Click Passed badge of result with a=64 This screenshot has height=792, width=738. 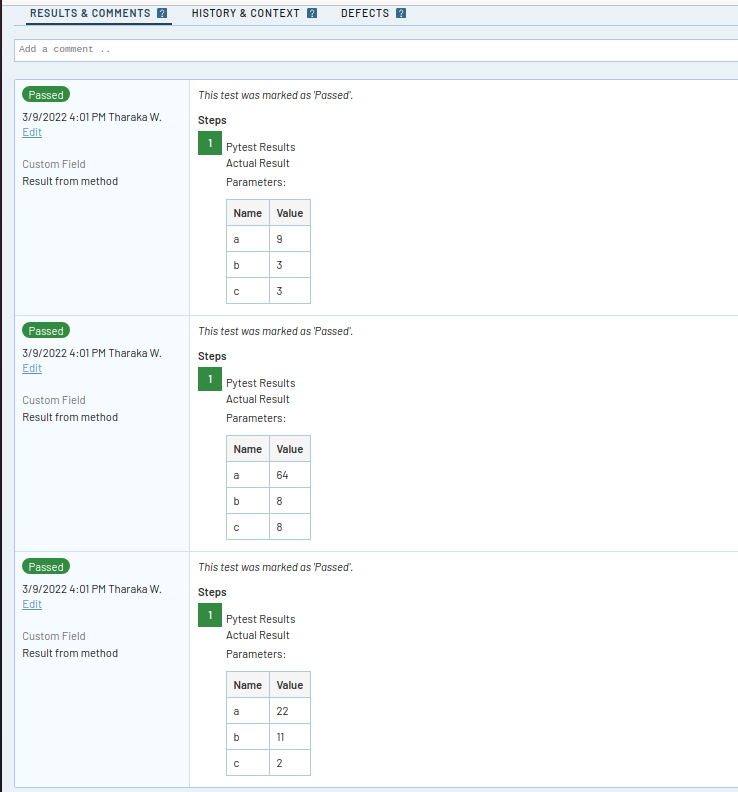(46, 331)
